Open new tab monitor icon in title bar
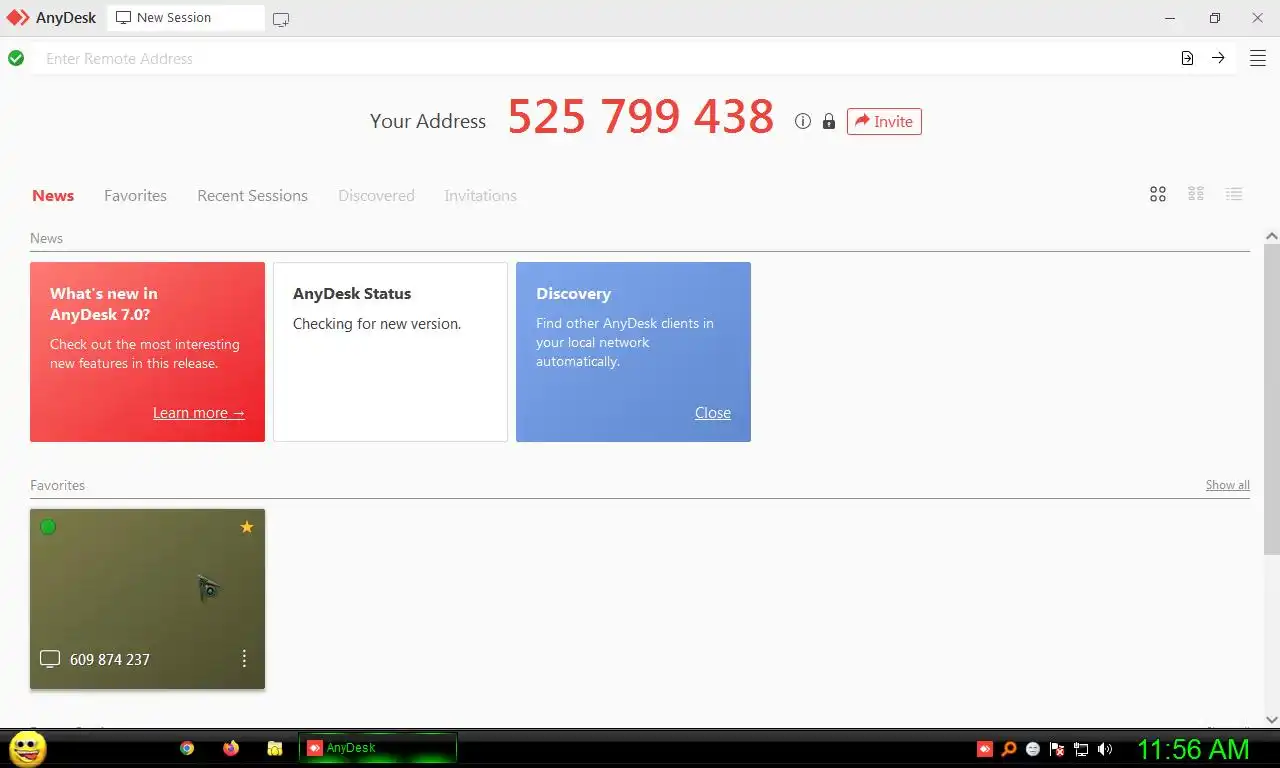Image resolution: width=1280 pixels, height=768 pixels. [x=281, y=19]
